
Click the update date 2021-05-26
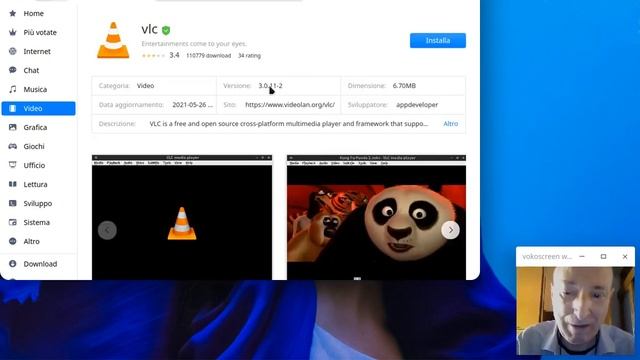click(x=192, y=104)
